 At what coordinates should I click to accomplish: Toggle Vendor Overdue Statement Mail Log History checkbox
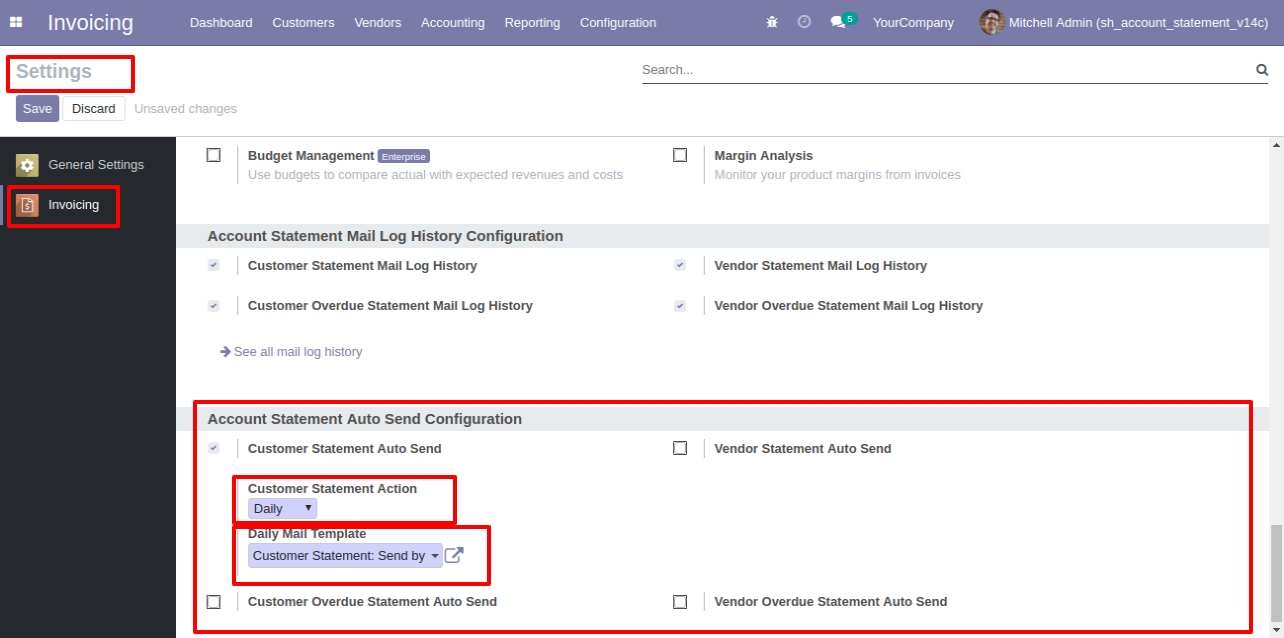[x=680, y=306]
